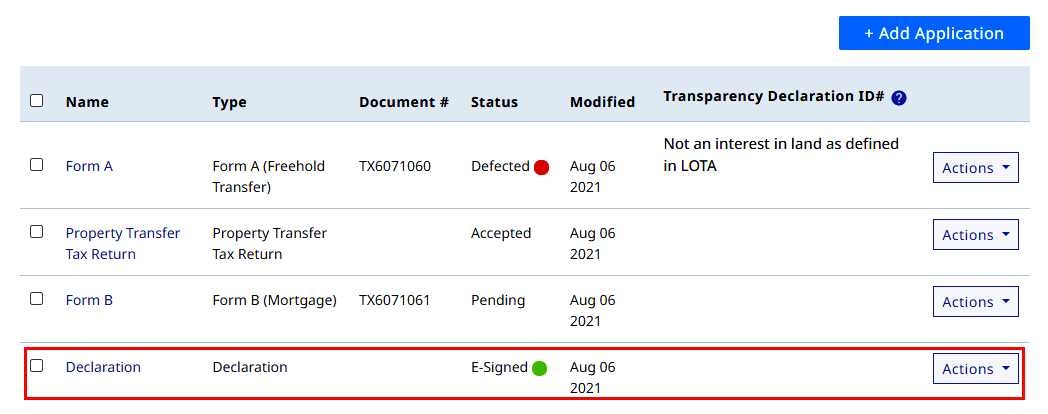Open the Property Transfer Tax Return link
This screenshot has height=414, width=1048.
(x=123, y=243)
